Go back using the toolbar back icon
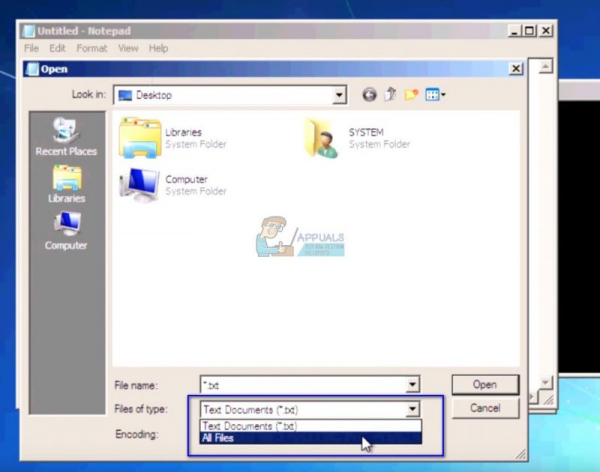600x472 pixels. [369, 95]
